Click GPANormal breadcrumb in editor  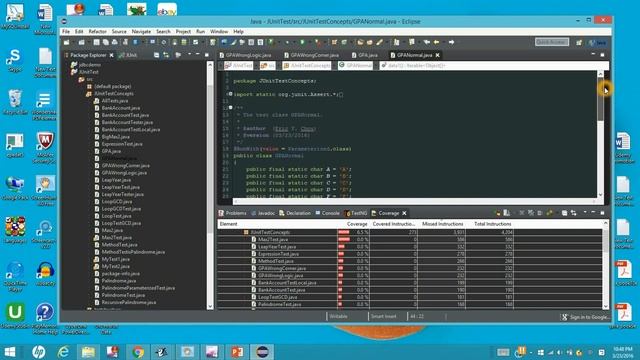356,65
